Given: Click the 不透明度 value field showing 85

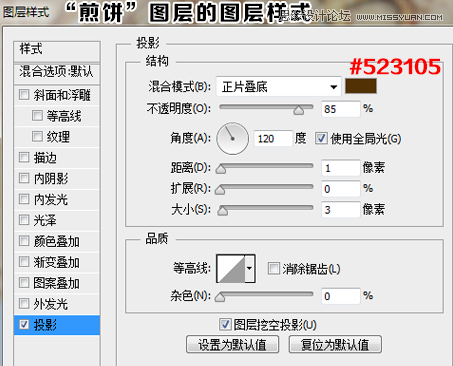Looking at the screenshot, I should click(341, 109).
